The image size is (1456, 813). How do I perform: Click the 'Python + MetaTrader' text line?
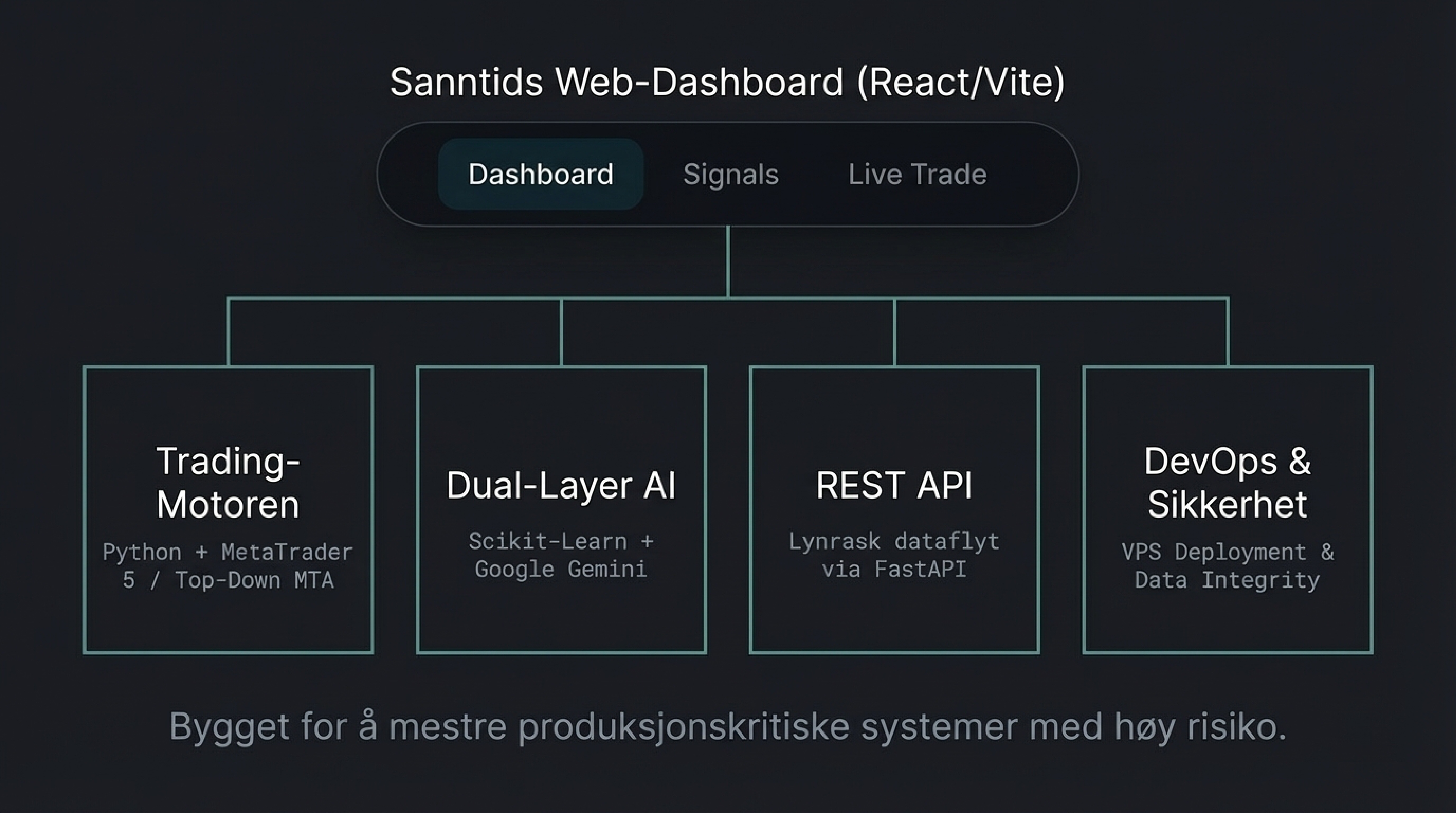tap(228, 552)
